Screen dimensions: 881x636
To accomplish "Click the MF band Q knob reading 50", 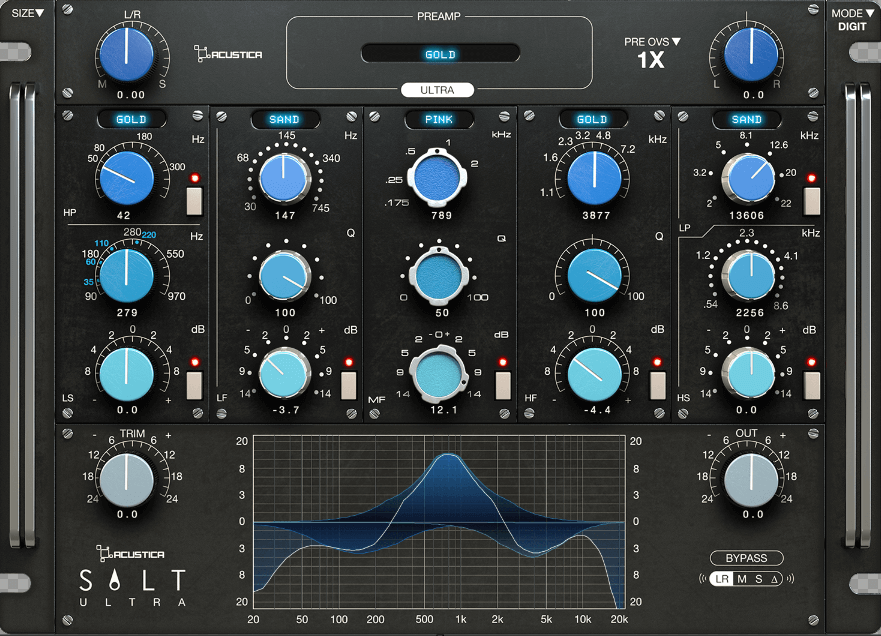I will click(x=439, y=276).
